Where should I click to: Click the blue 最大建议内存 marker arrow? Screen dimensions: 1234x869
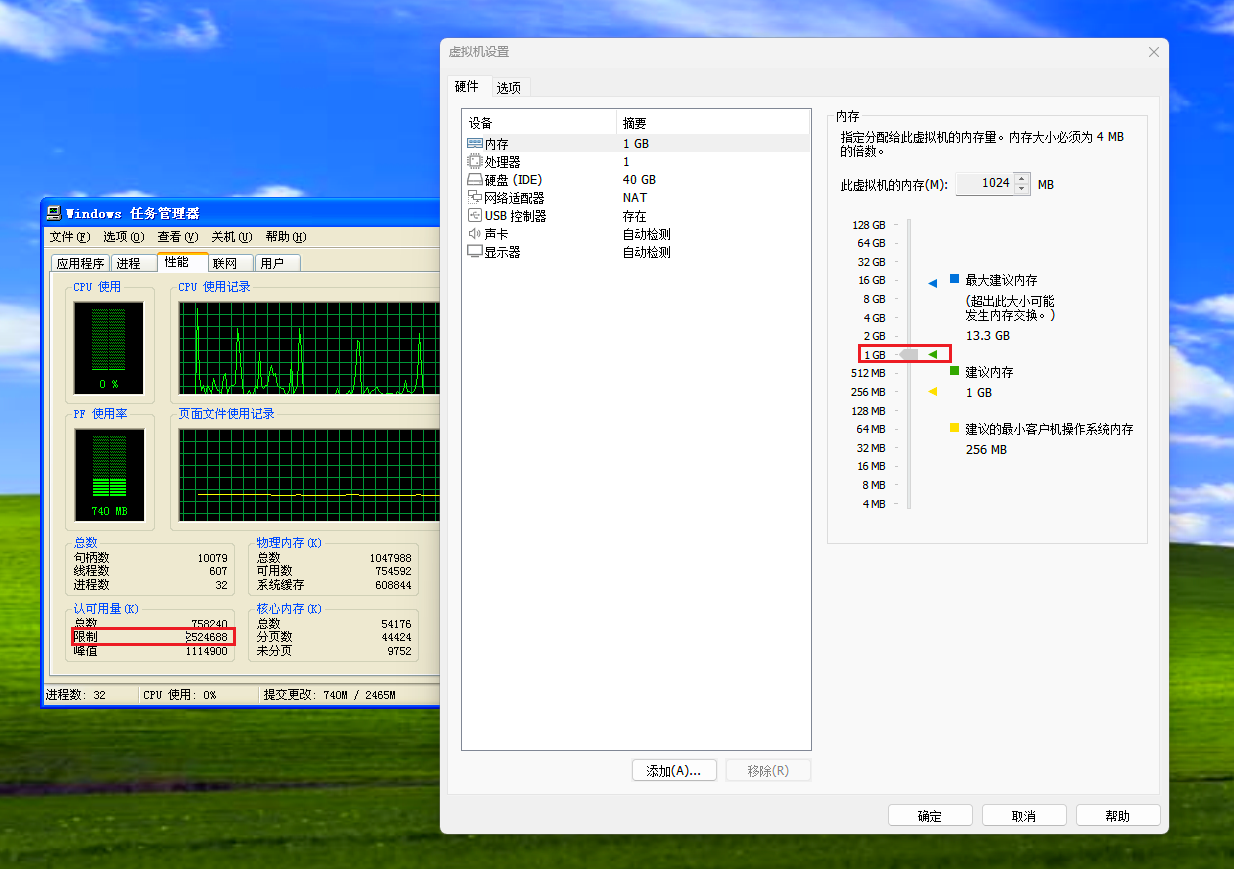tap(933, 284)
